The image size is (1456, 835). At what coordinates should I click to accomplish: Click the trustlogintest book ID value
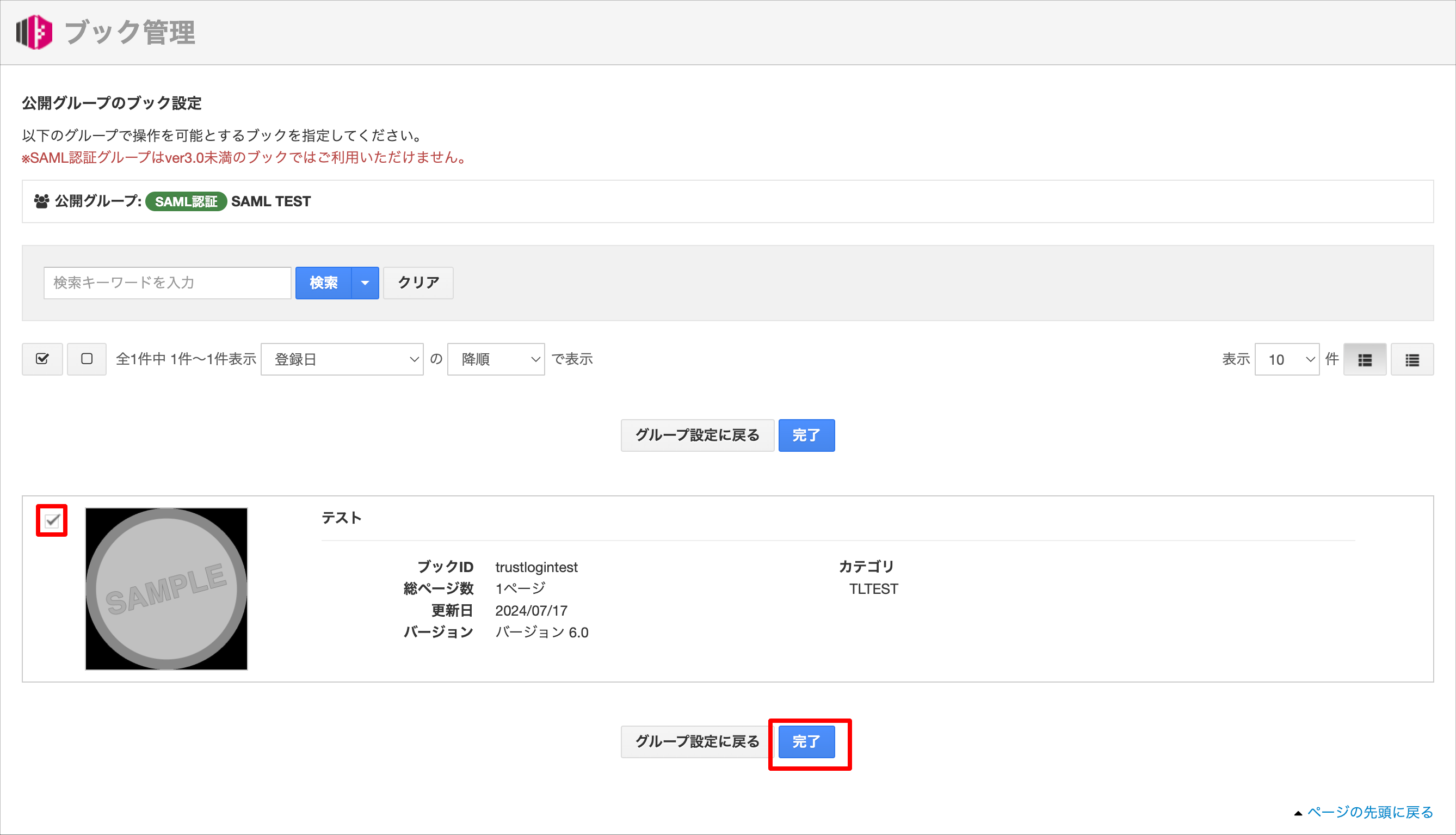point(536,567)
